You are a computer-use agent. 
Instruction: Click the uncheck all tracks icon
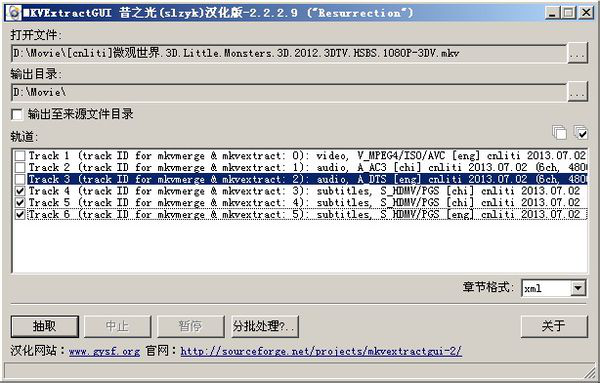[559, 133]
